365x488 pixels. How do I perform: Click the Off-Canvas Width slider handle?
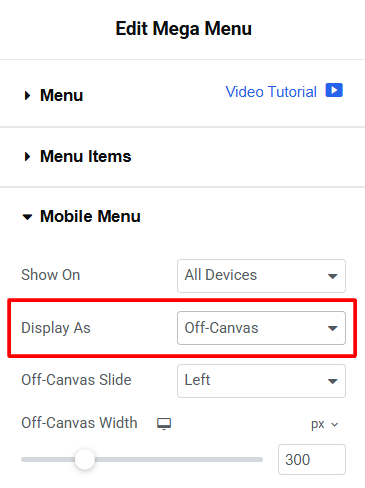click(85, 459)
